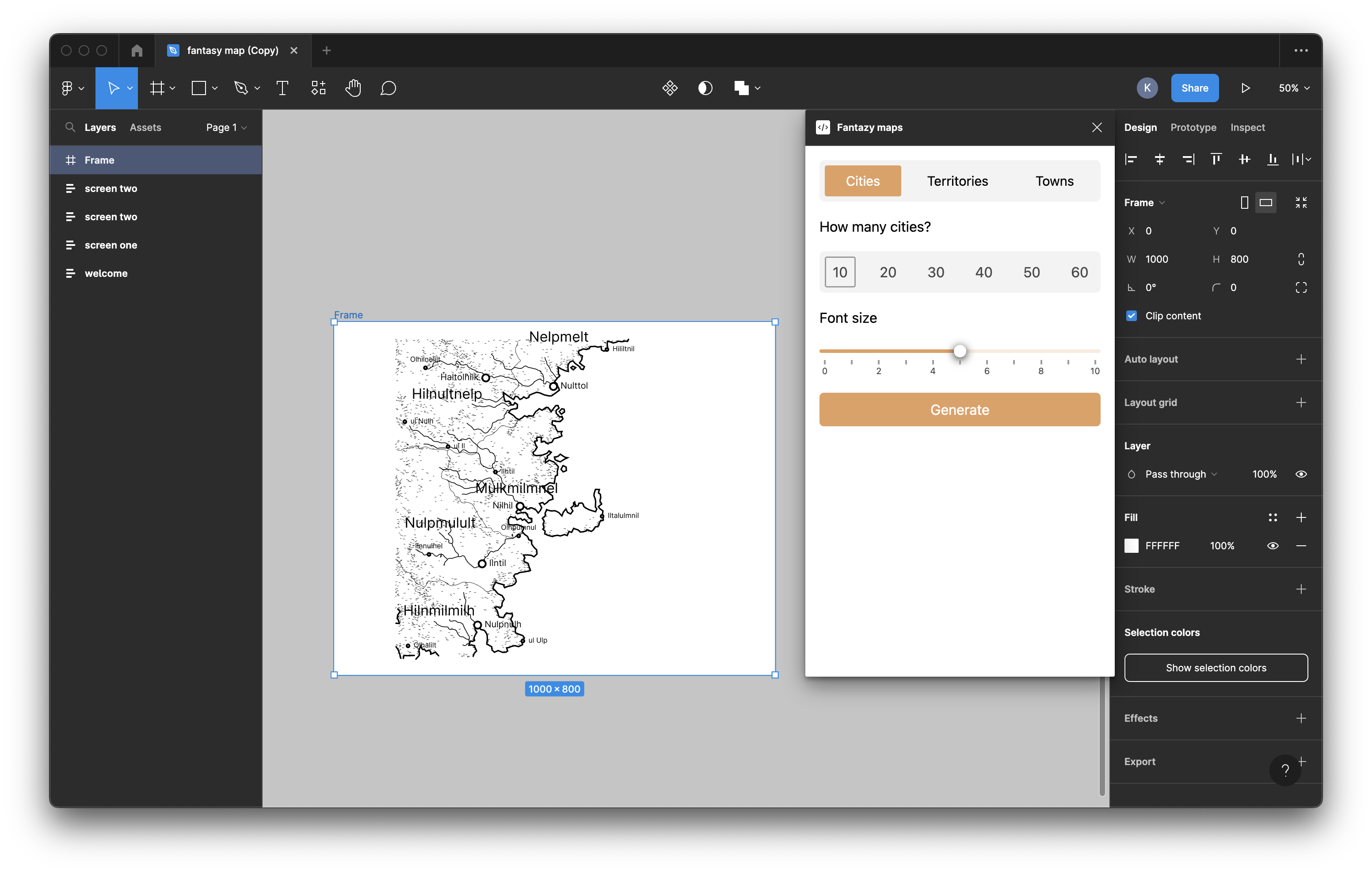Click the FFFFFF fill color swatch
The height and width of the screenshot is (873, 1372).
tap(1132, 546)
